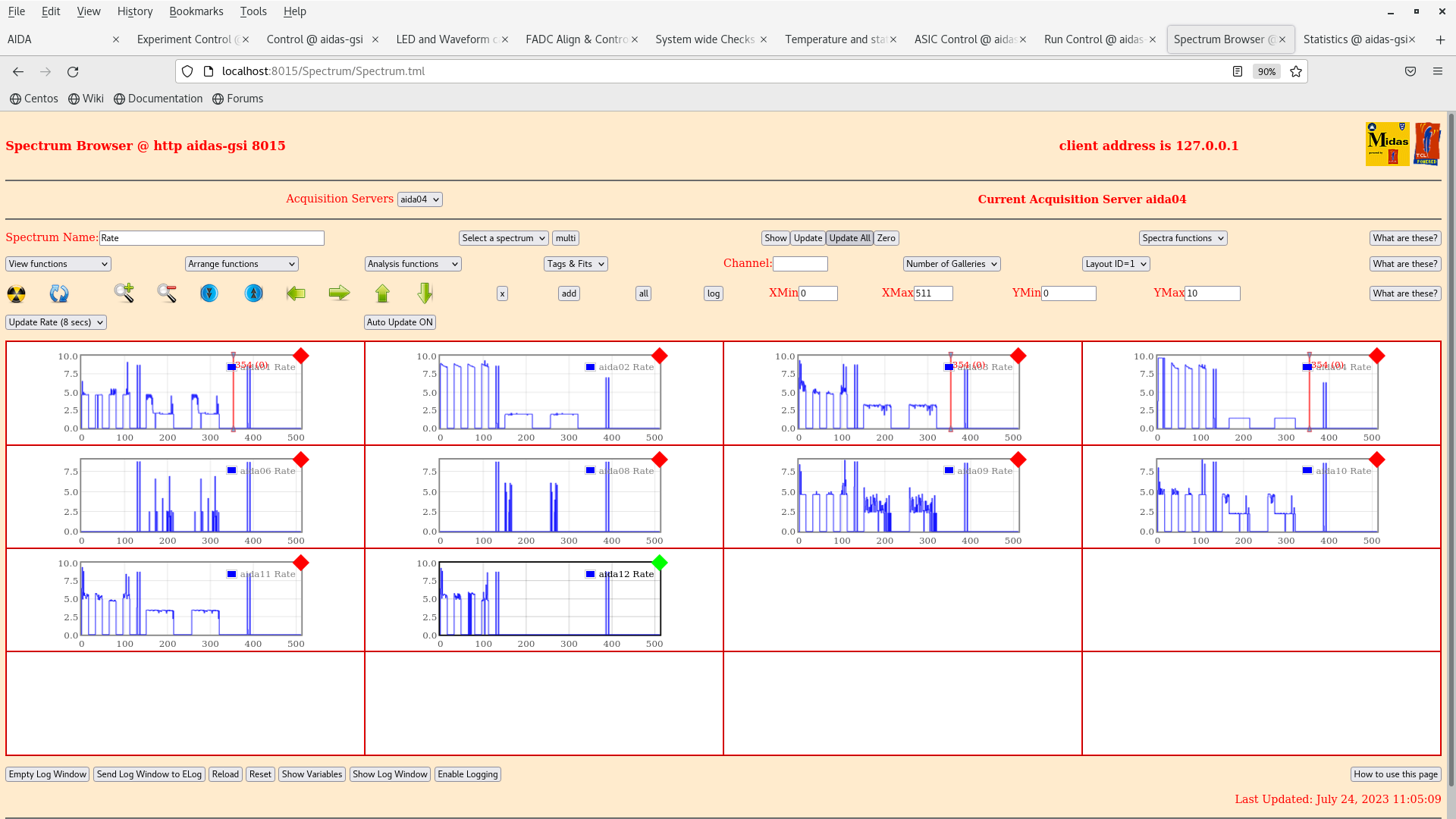Viewport: 1456px width, 819px height.
Task: Click the zoom in magnifier icon
Action: 124,293
